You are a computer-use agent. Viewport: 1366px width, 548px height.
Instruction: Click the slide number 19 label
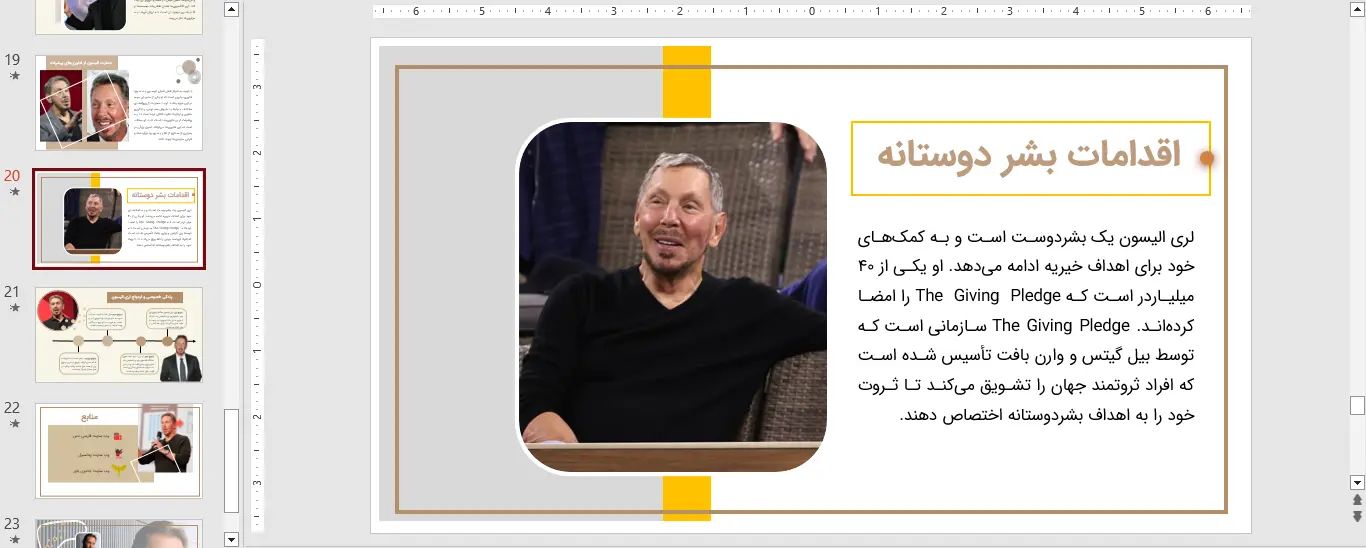point(12,60)
